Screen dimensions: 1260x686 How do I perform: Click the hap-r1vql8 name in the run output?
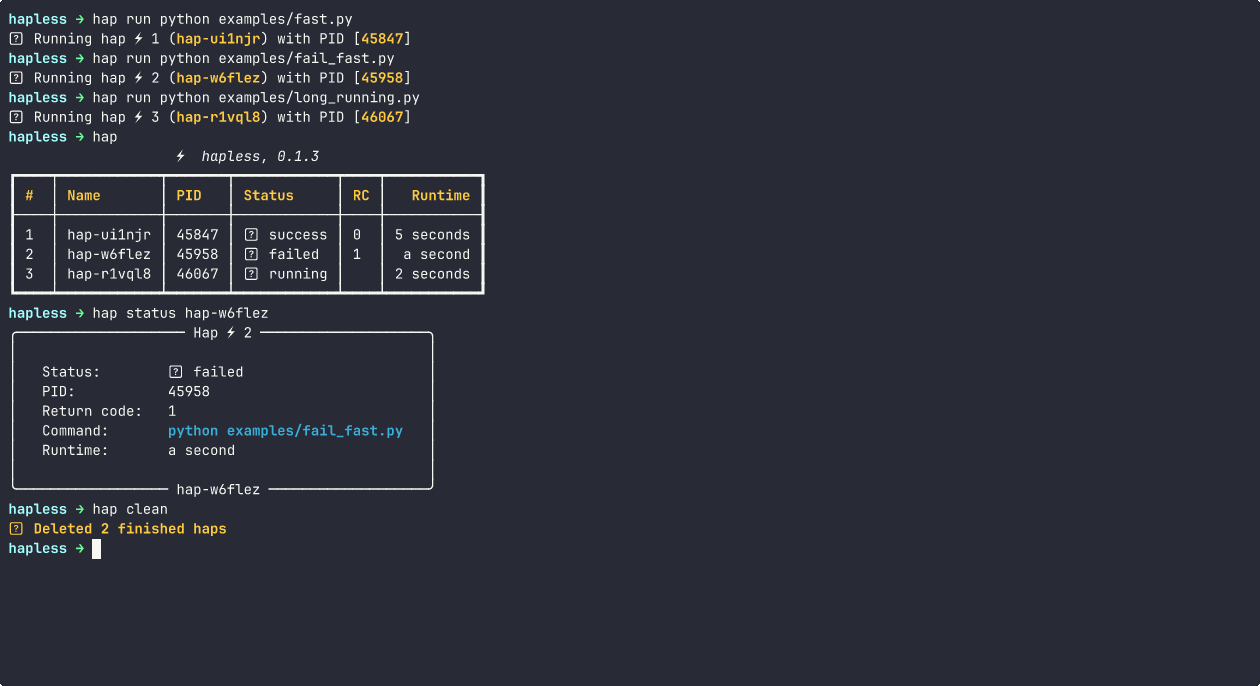[219, 116]
